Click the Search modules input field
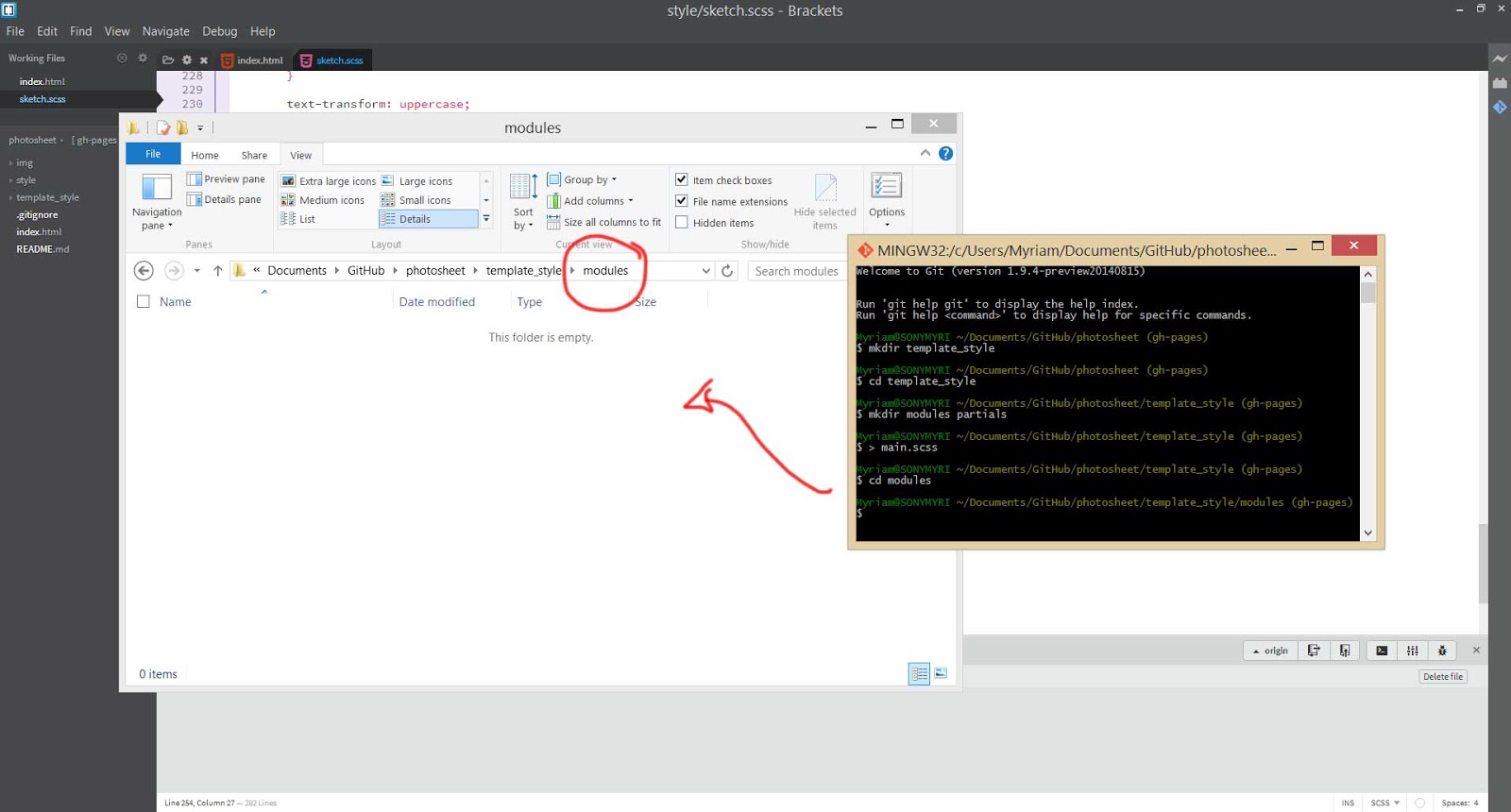This screenshot has height=812, width=1511. pos(798,271)
